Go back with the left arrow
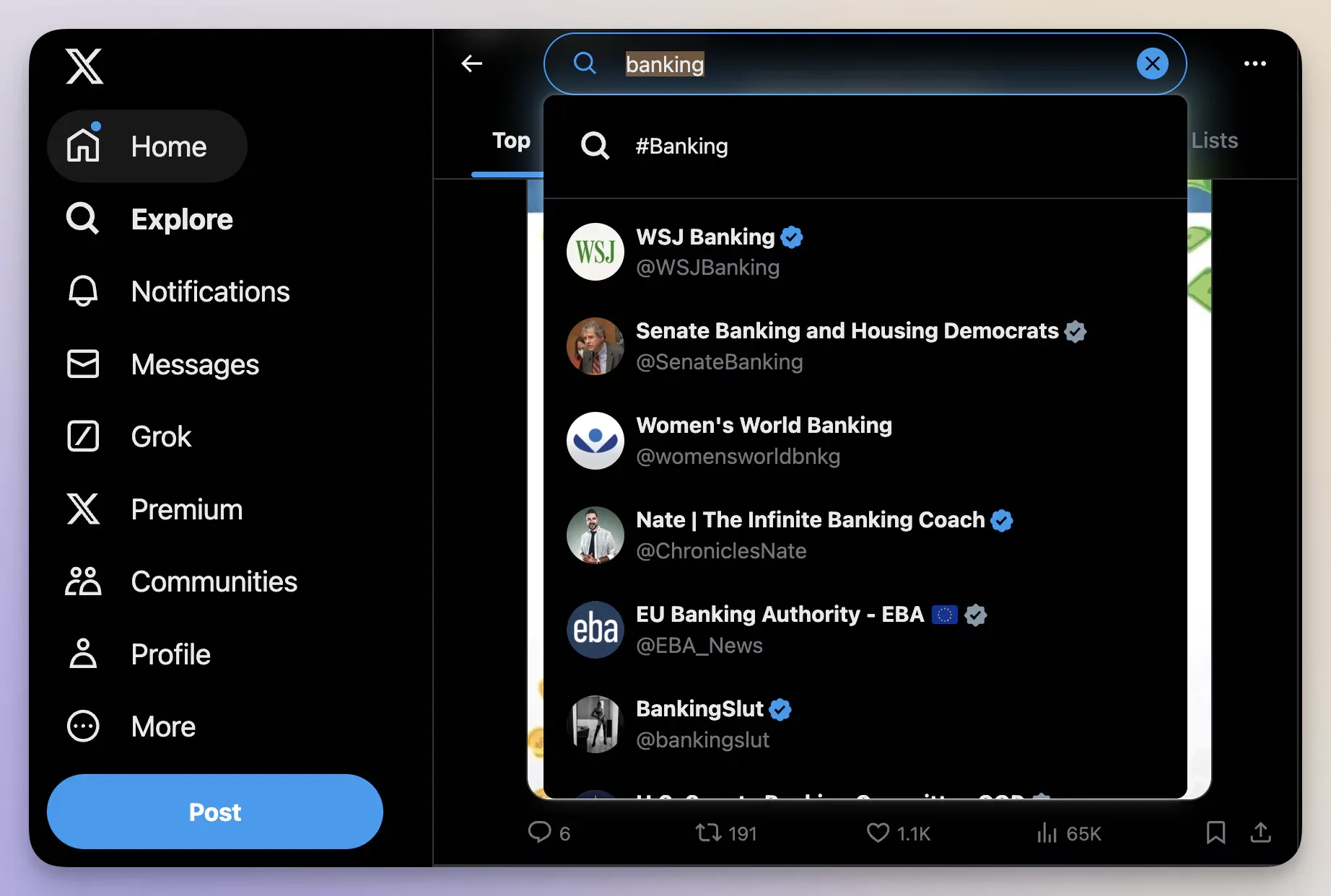The height and width of the screenshot is (896, 1331). 472,63
